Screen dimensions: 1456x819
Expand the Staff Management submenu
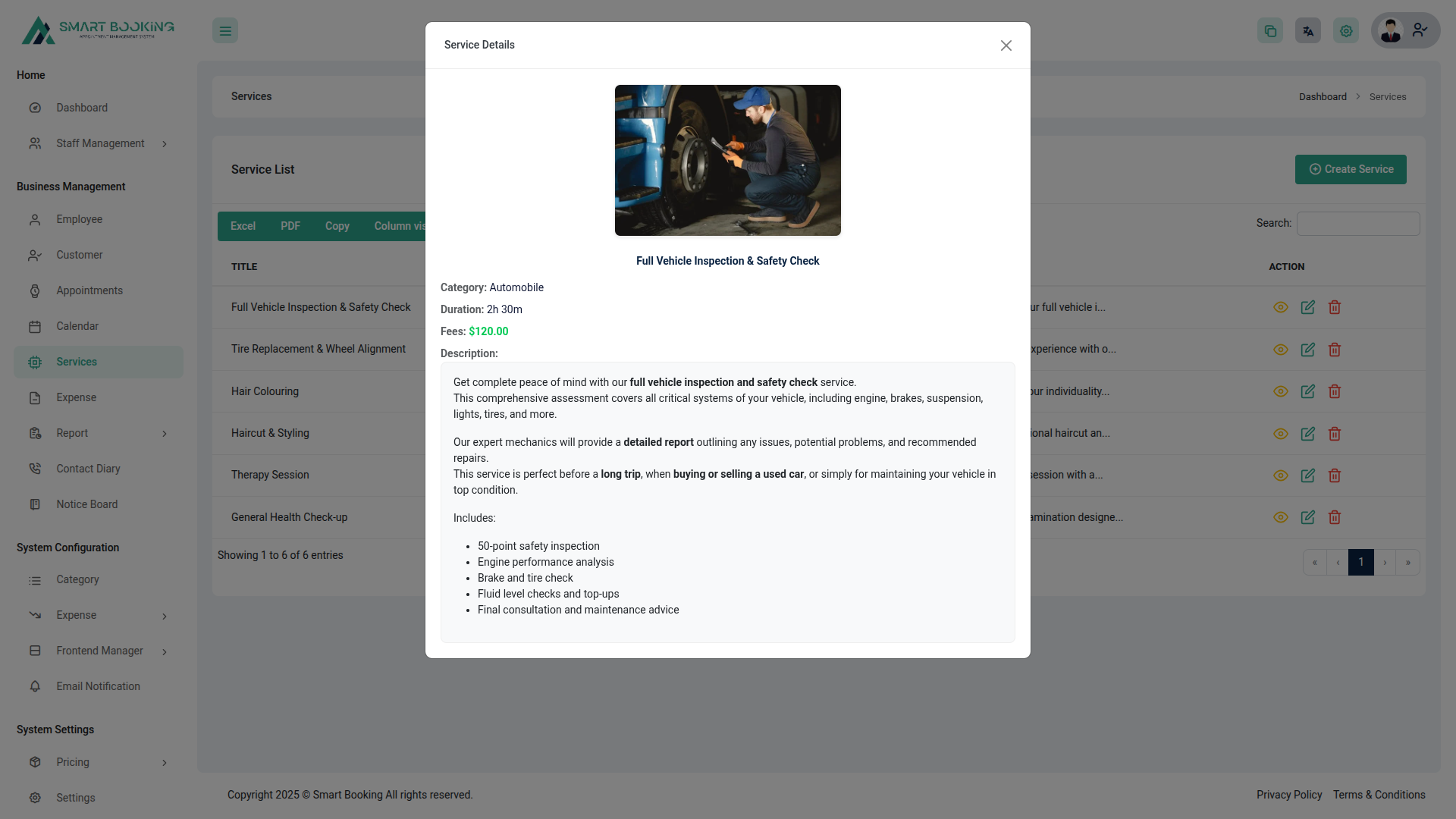click(165, 143)
